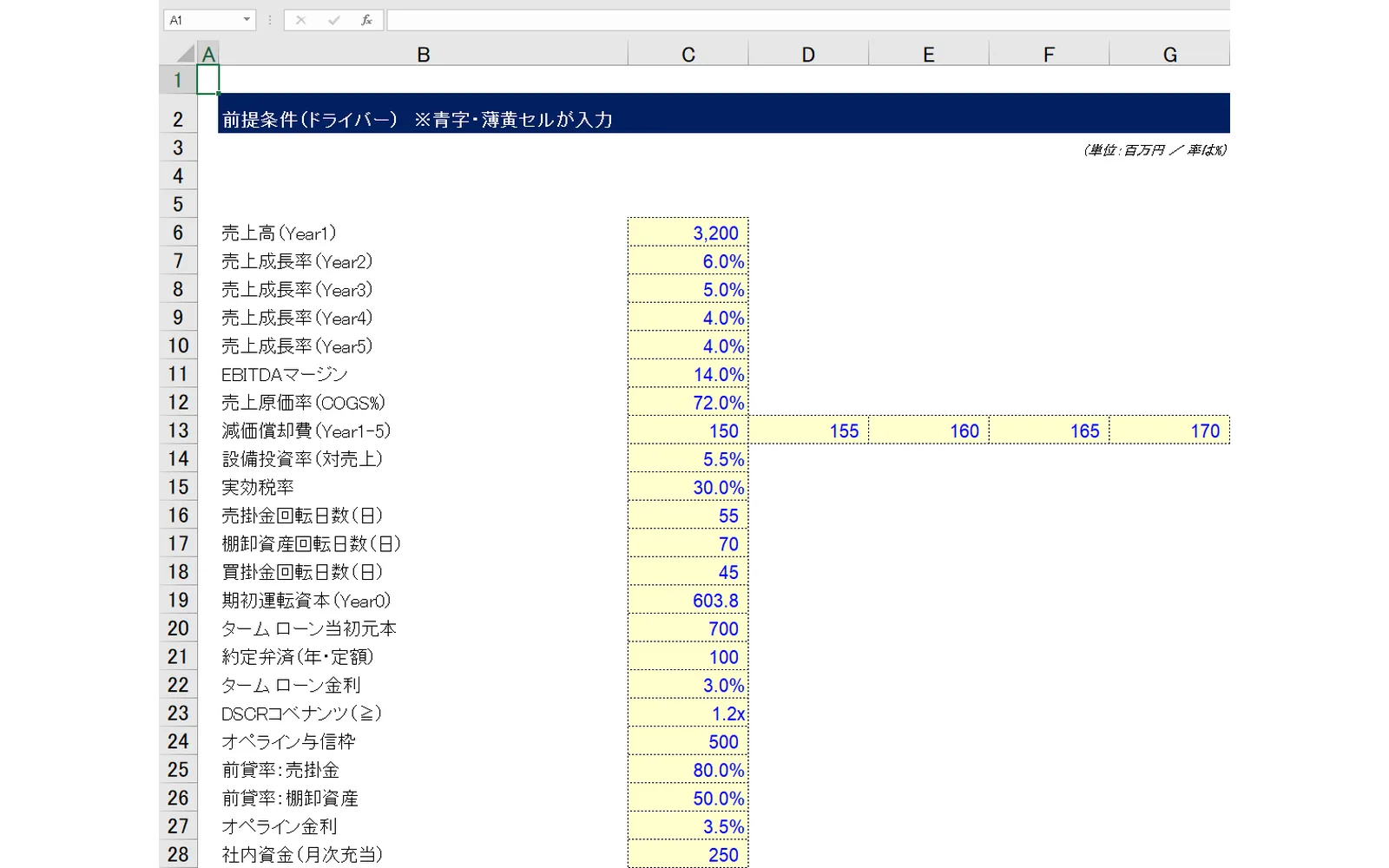Viewport: 1389px width, 868px height.
Task: Click the cell with sales value 3,200
Action: click(x=688, y=233)
